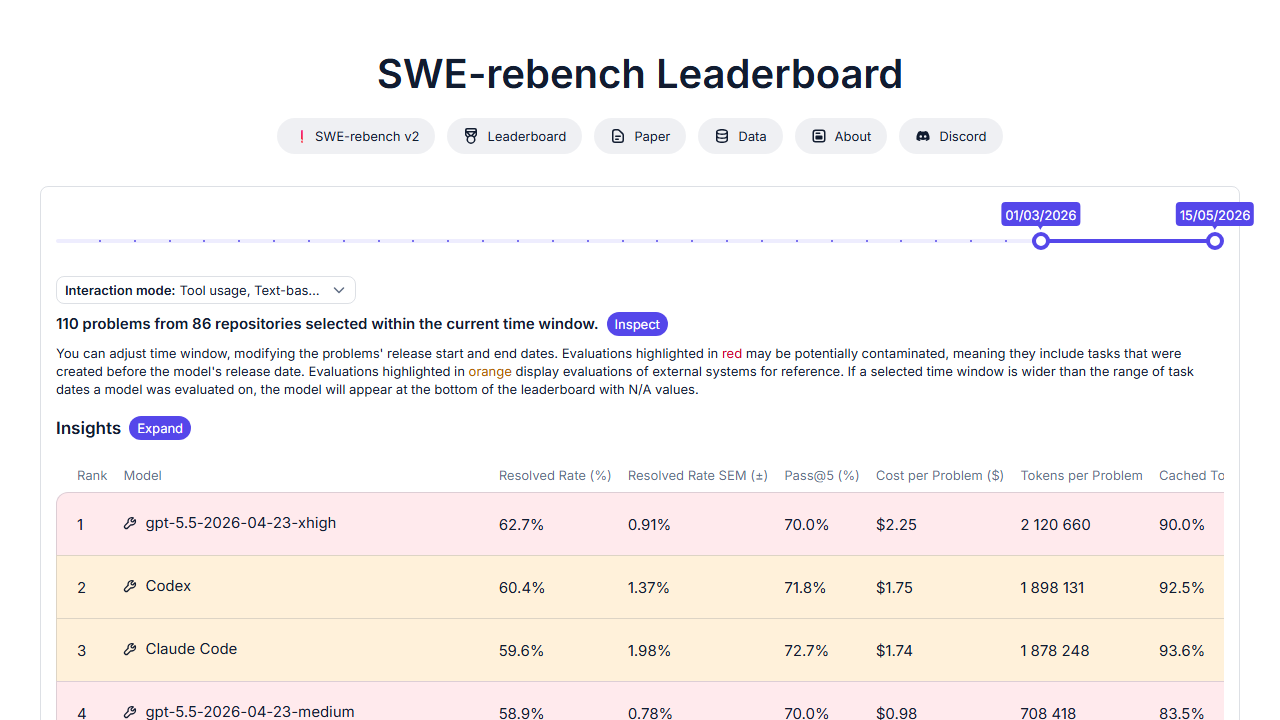Click the 1 898 131 tokens value
Image resolution: width=1280 pixels, height=720 pixels.
tap(1053, 587)
